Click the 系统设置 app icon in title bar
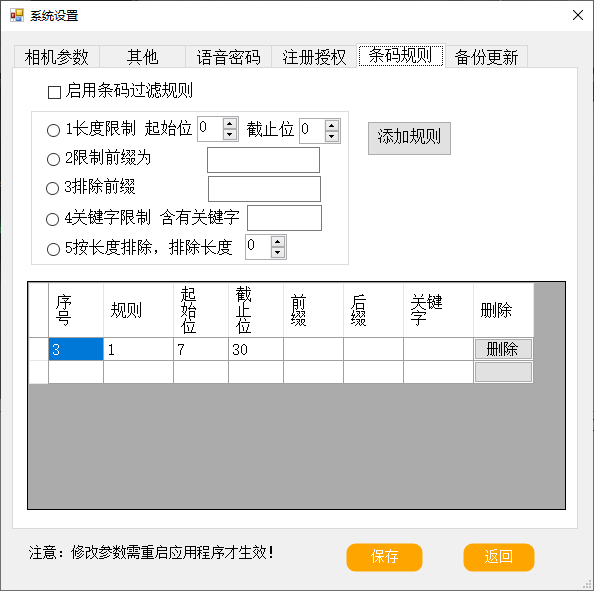 tap(16, 16)
